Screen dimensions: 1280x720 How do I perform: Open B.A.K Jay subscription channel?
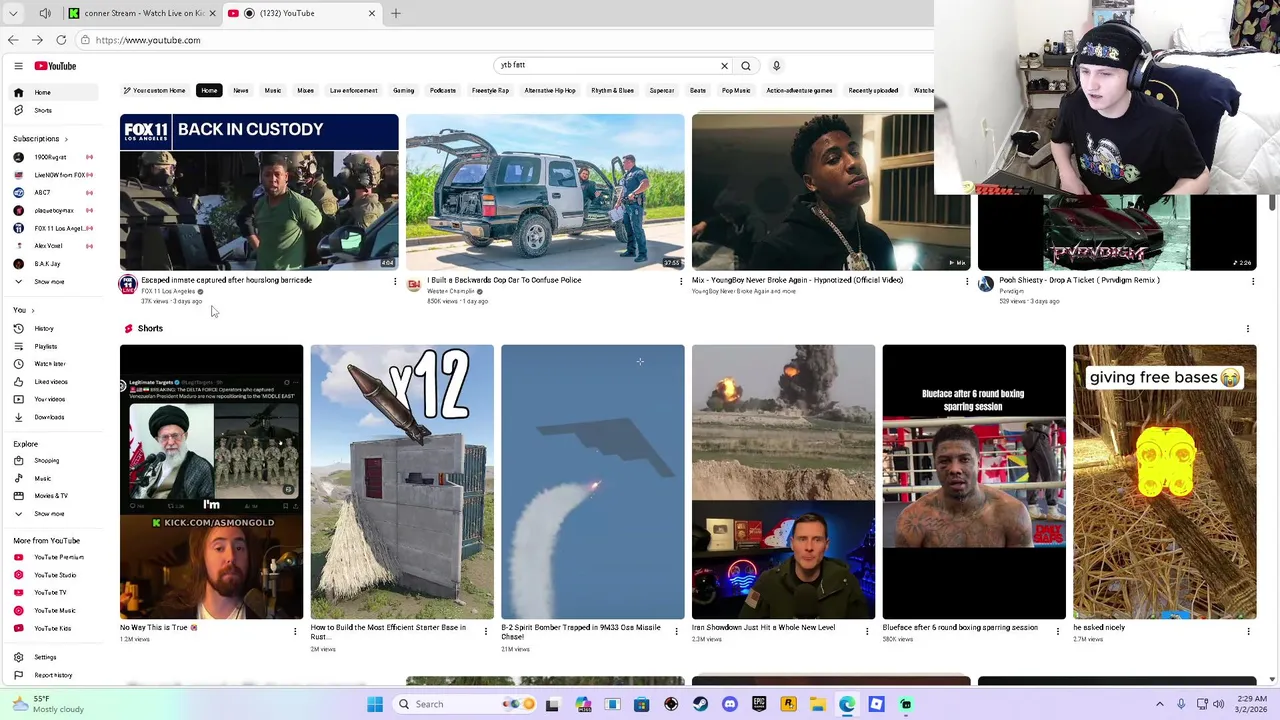tap(55, 264)
